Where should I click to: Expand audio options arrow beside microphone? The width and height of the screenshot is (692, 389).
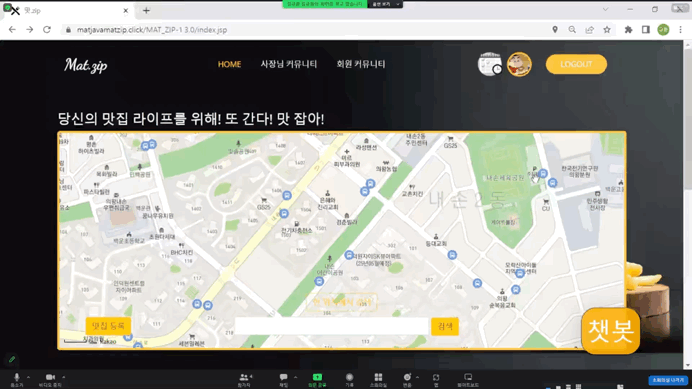(28, 378)
